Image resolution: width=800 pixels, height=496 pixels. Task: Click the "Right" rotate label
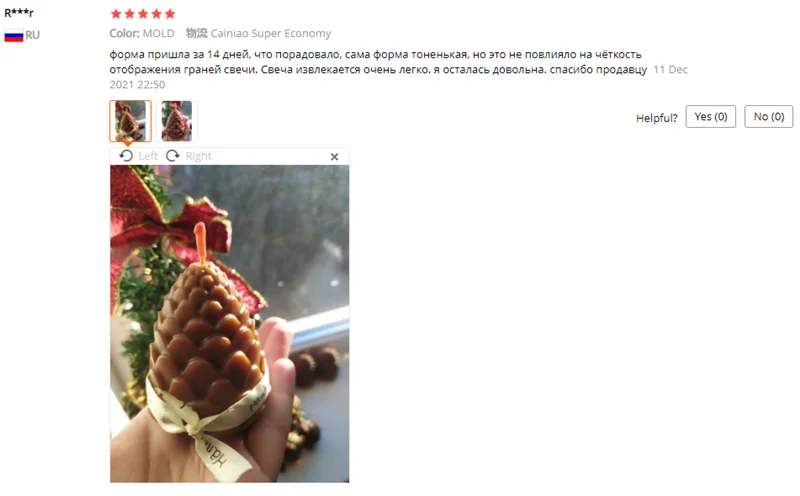[x=198, y=156]
